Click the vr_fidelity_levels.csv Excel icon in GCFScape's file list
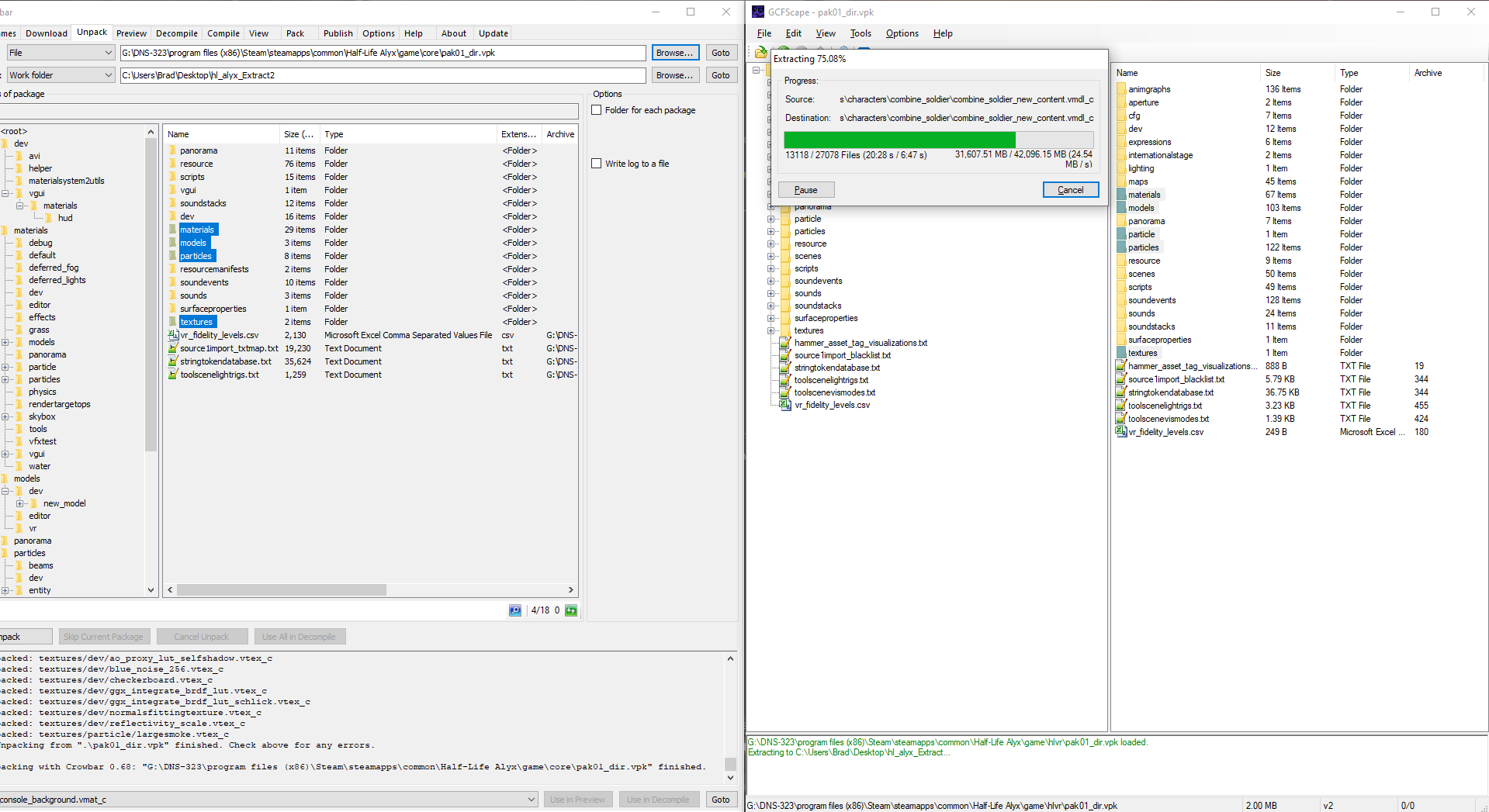Image resolution: width=1489 pixels, height=812 pixels. coord(1121,432)
